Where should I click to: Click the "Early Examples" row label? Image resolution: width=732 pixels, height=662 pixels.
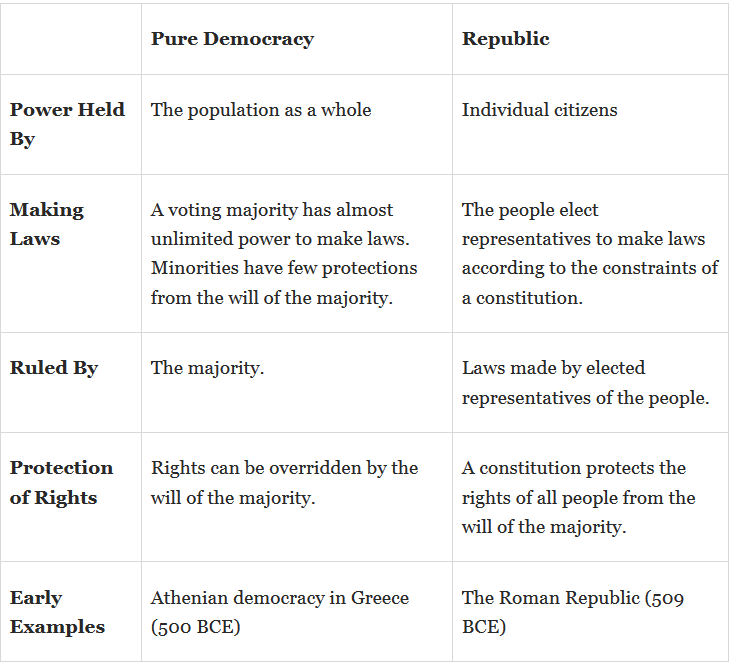tap(57, 612)
